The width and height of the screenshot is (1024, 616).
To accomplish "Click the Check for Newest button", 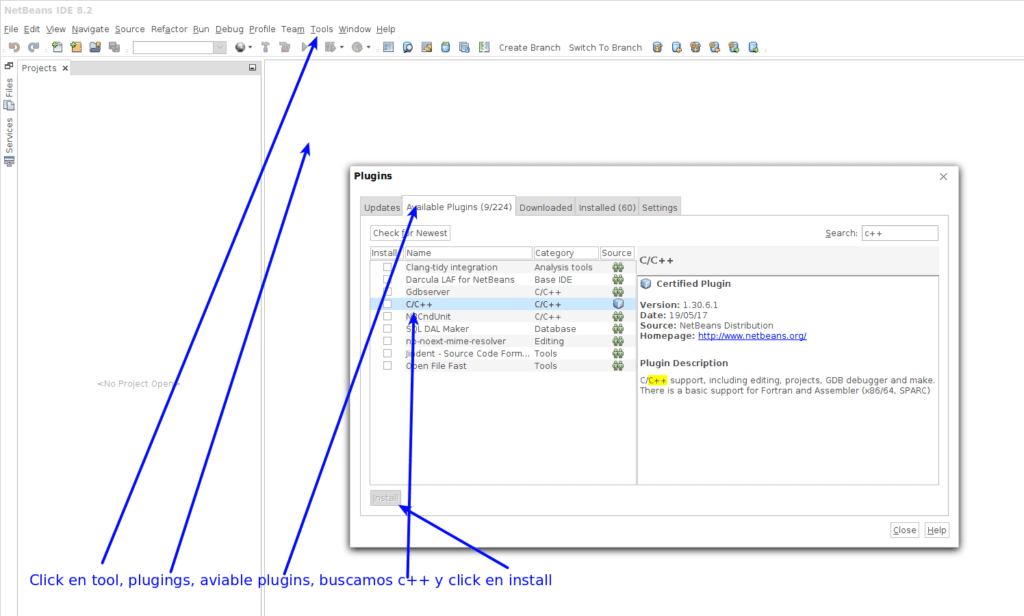I will 410,233.
